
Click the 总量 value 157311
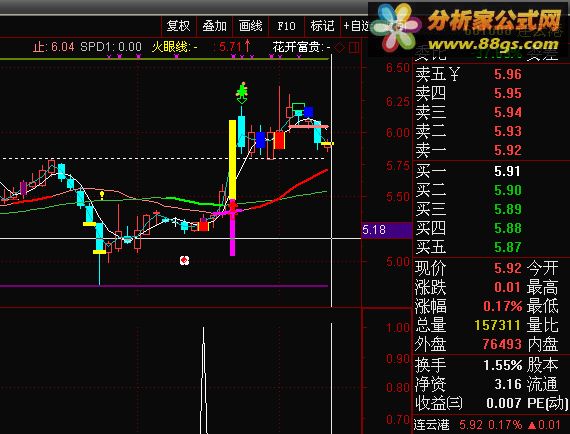pos(498,325)
